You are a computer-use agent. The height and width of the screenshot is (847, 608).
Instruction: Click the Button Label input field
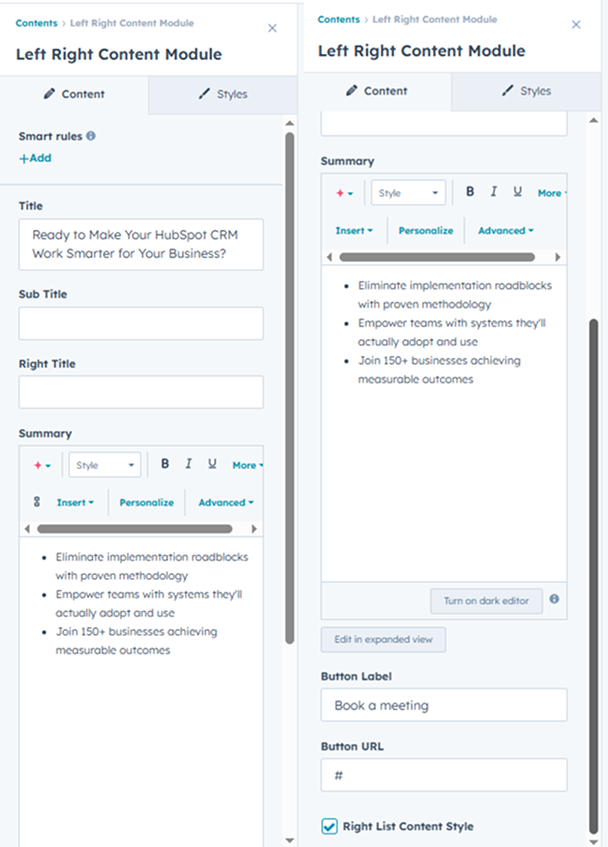(444, 705)
